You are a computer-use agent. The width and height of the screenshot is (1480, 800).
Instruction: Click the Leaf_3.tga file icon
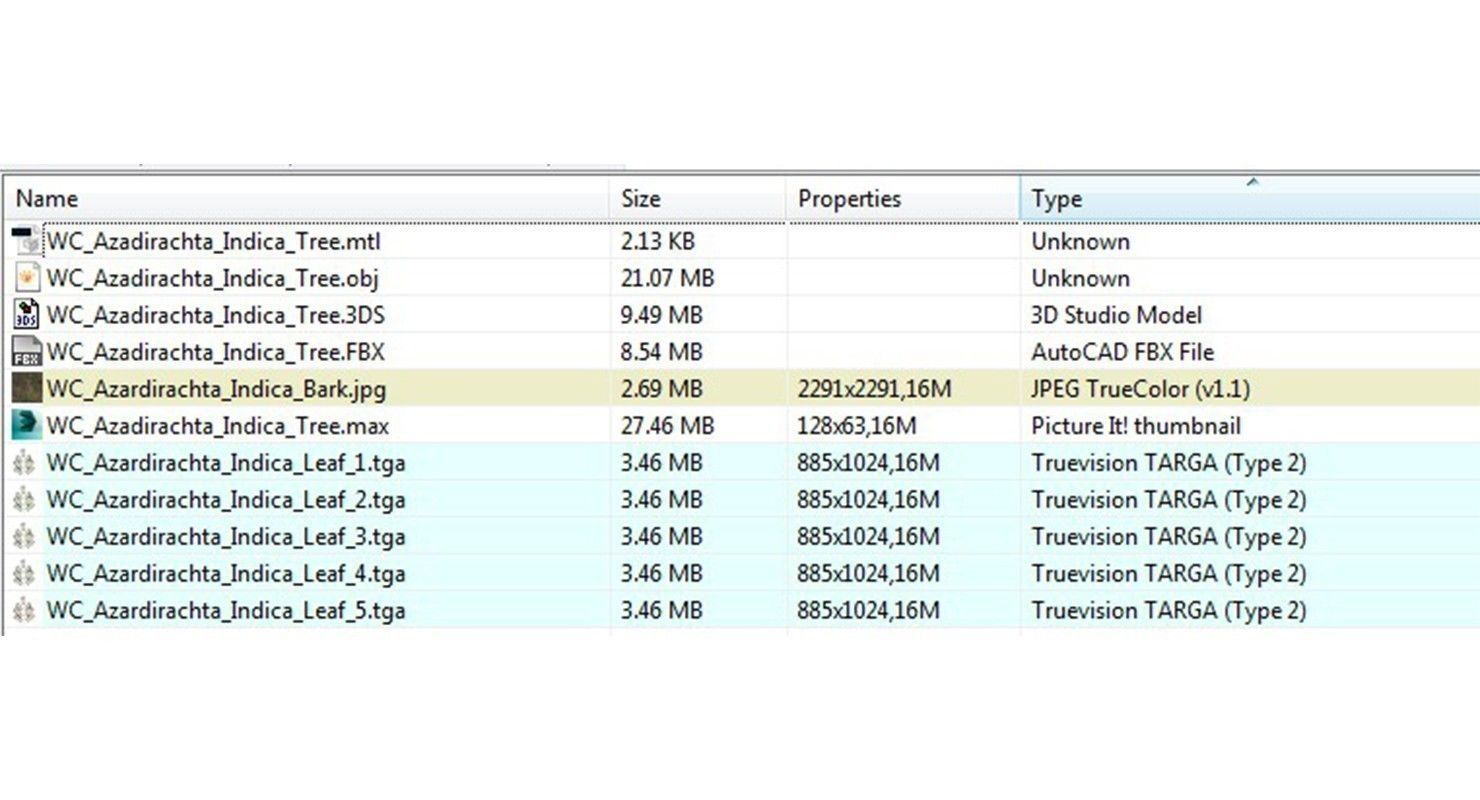[27, 537]
